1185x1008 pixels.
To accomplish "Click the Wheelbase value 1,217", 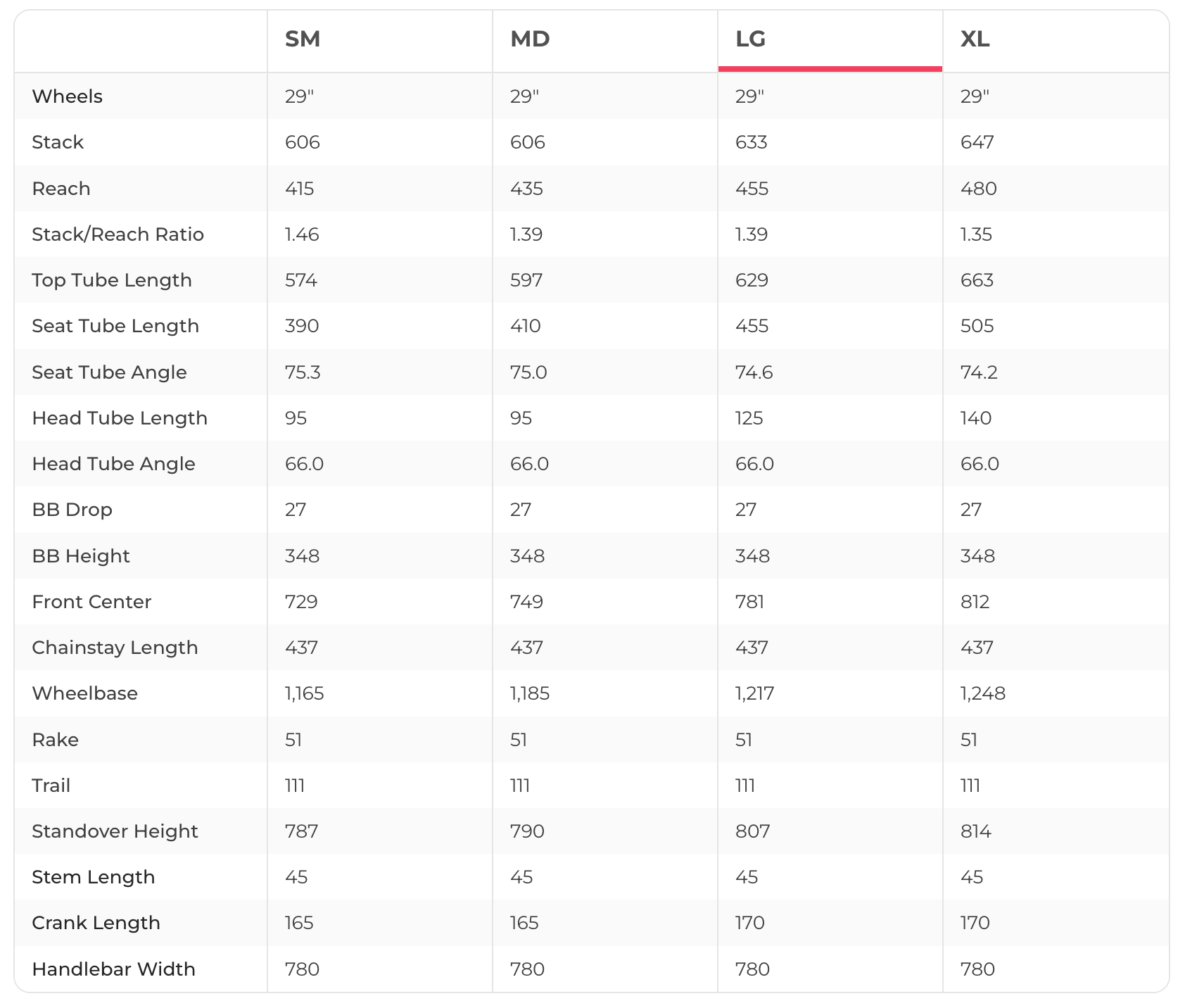I will click(x=754, y=694).
